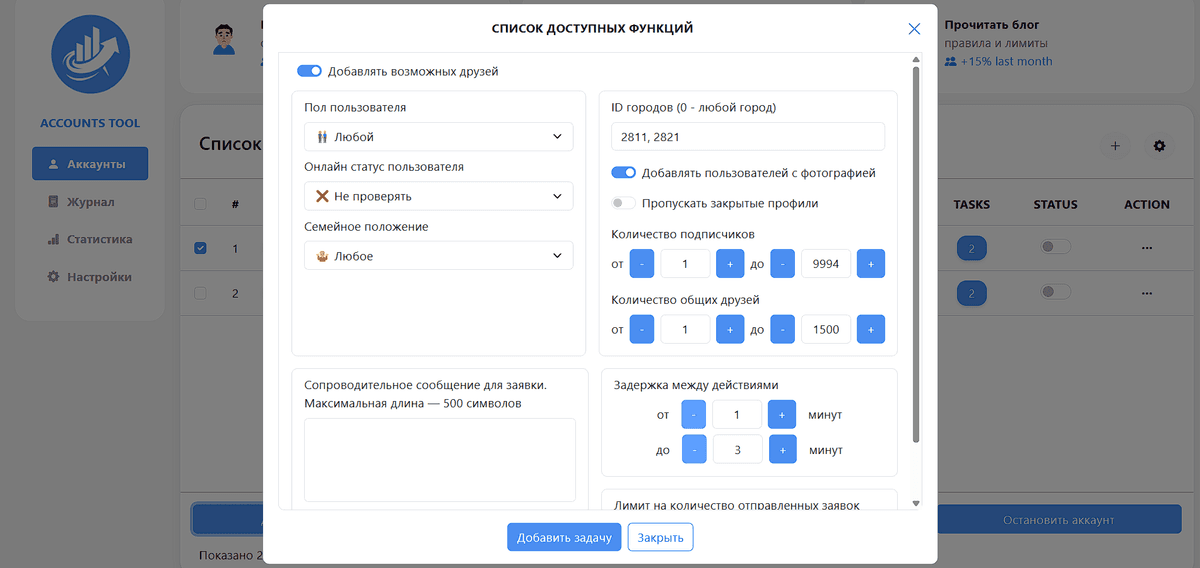Disable "Добавлять пользователей с фотографией" switch

tap(623, 173)
